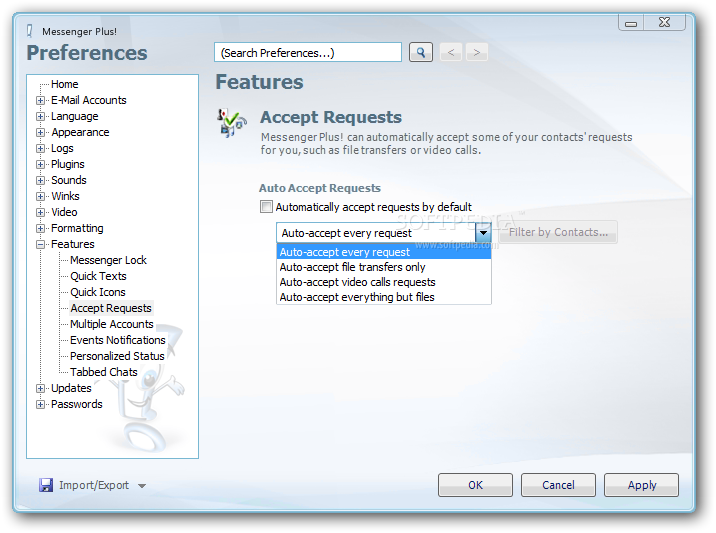Viewport: 716px width, 533px height.
Task: Choose Auto-accept video calls requests
Action: coord(384,282)
